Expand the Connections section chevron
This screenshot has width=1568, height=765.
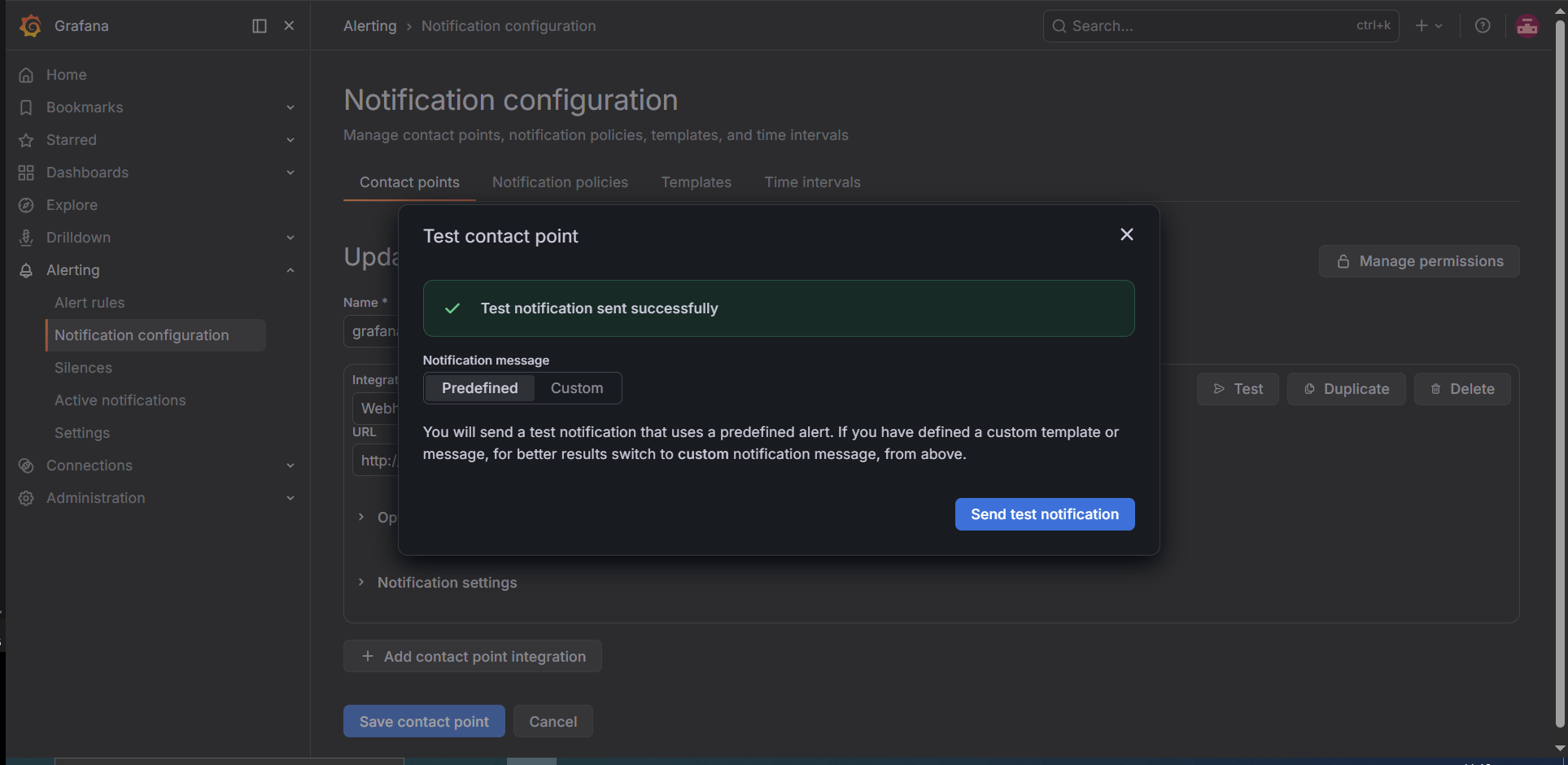(x=290, y=466)
